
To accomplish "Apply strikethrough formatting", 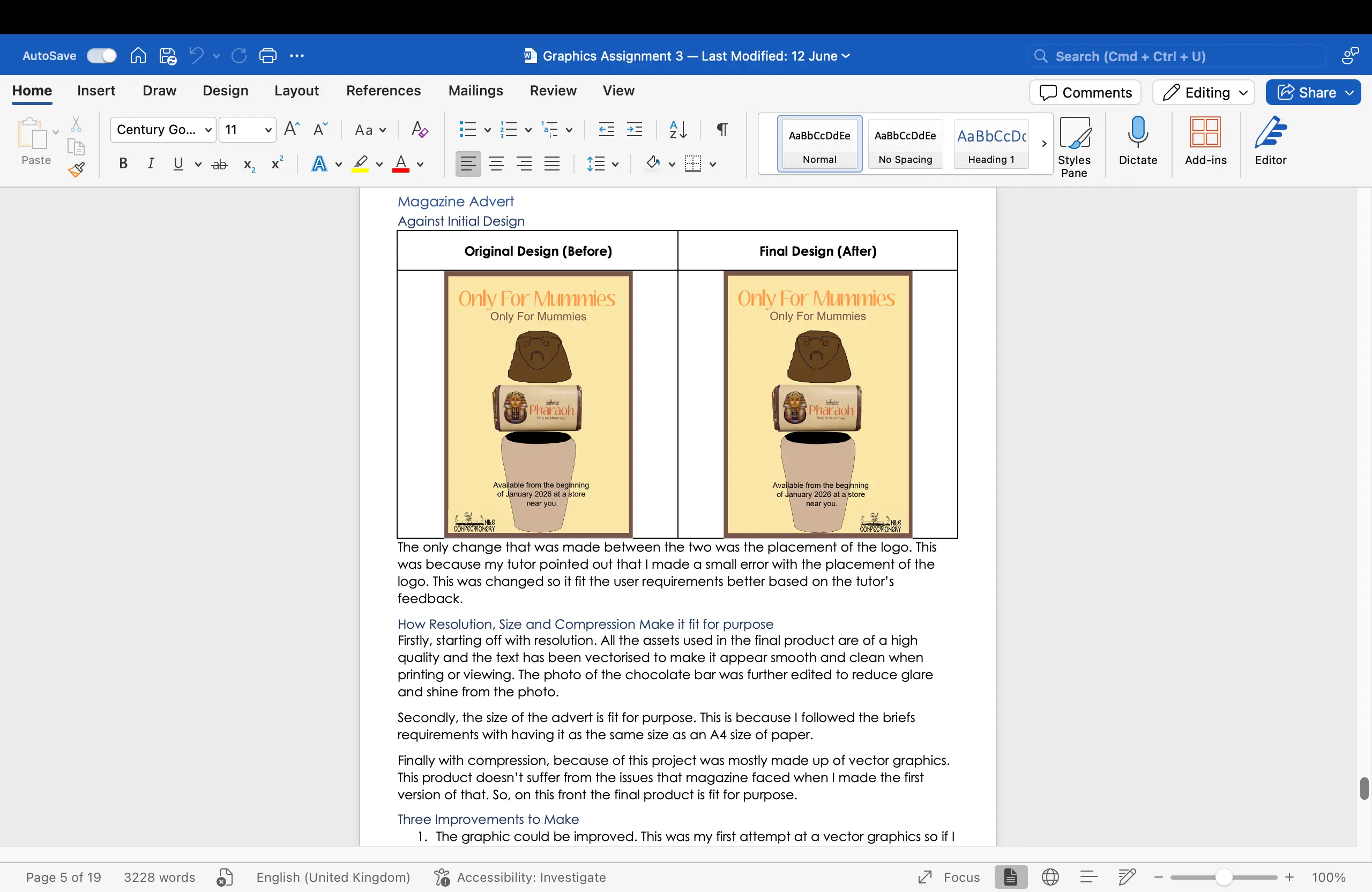I will click(x=219, y=165).
